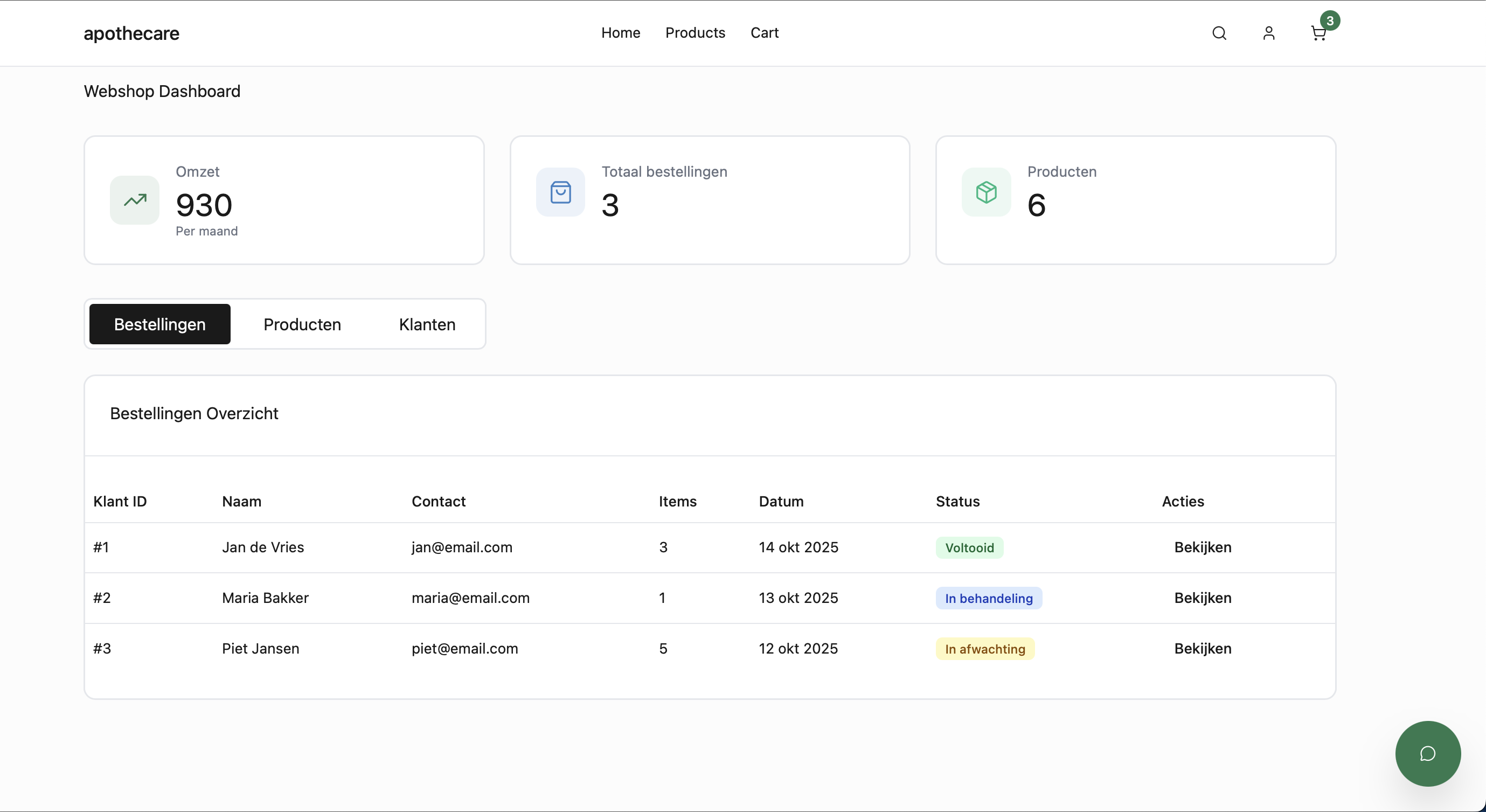Open Products from the navigation bar
Image resolution: width=1486 pixels, height=812 pixels.
(x=695, y=33)
